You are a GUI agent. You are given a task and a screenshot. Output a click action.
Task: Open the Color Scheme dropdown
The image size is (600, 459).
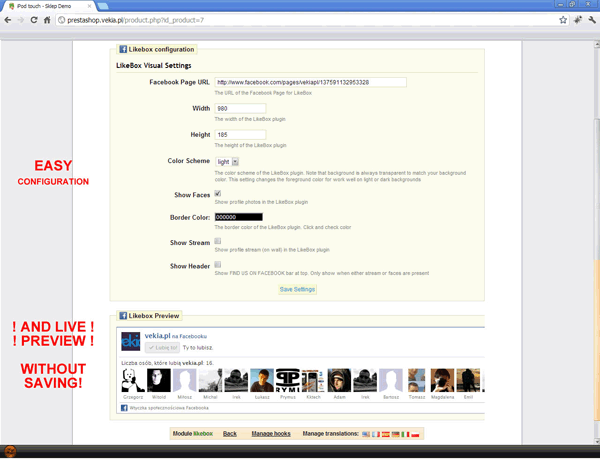227,161
